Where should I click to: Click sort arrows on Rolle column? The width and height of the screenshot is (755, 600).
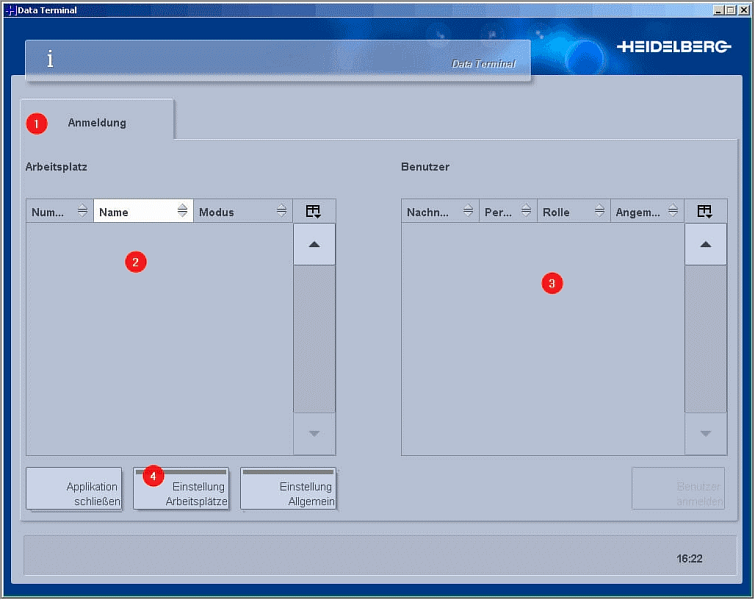point(599,211)
